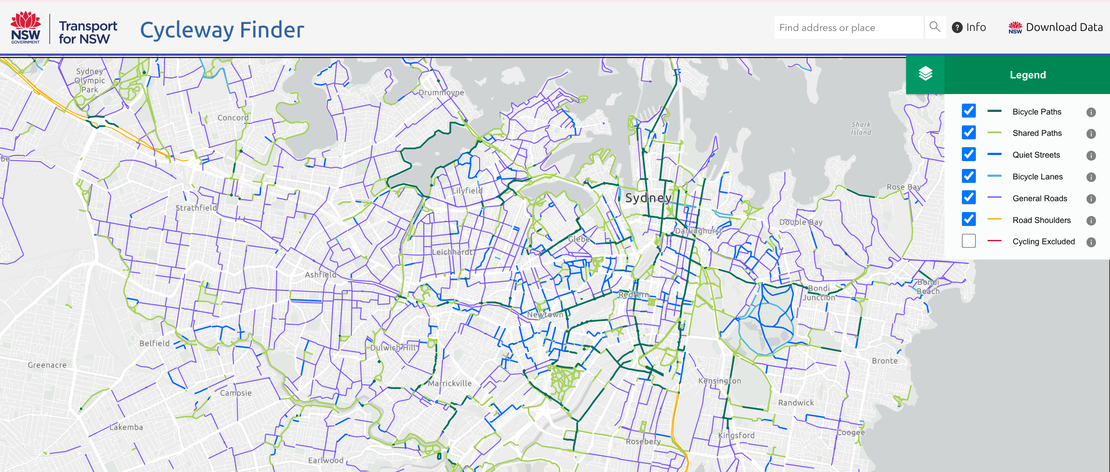Open info icon for Shared Paths
Viewport: 1110px width, 472px height.
pyautogui.click(x=1091, y=133)
